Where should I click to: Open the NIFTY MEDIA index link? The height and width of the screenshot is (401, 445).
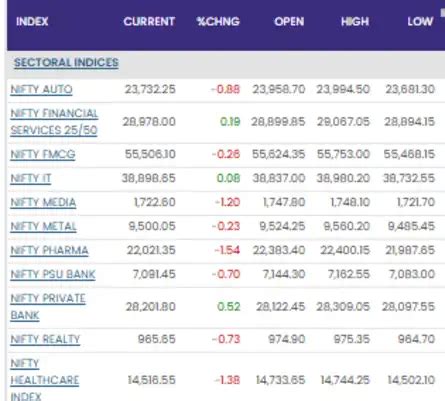(43, 202)
